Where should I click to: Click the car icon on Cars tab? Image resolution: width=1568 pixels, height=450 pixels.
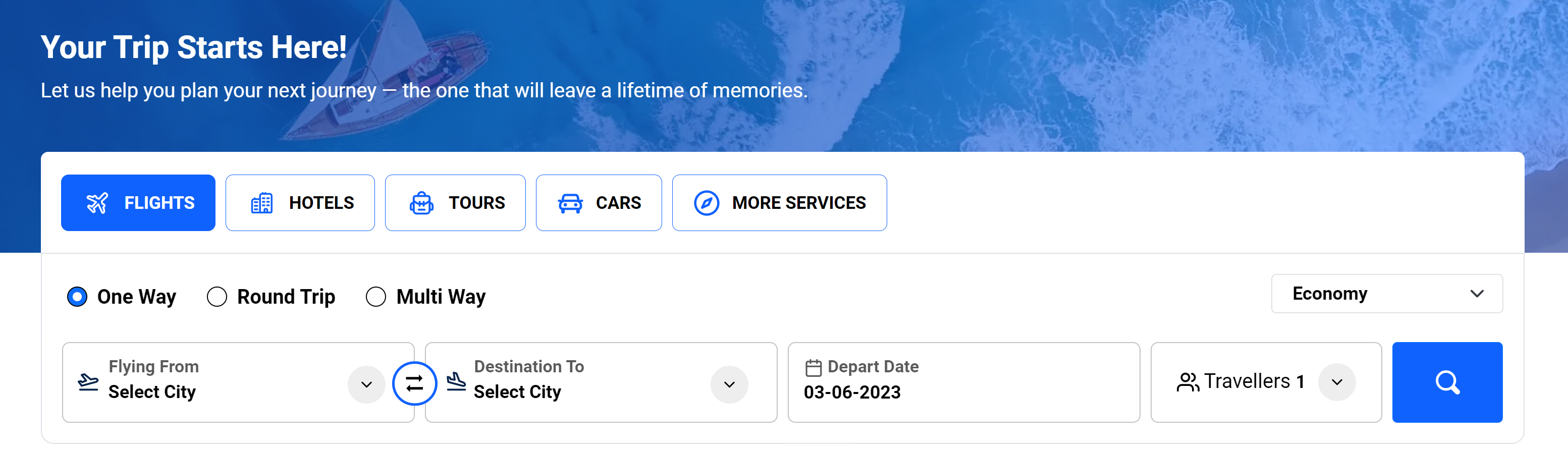click(570, 203)
